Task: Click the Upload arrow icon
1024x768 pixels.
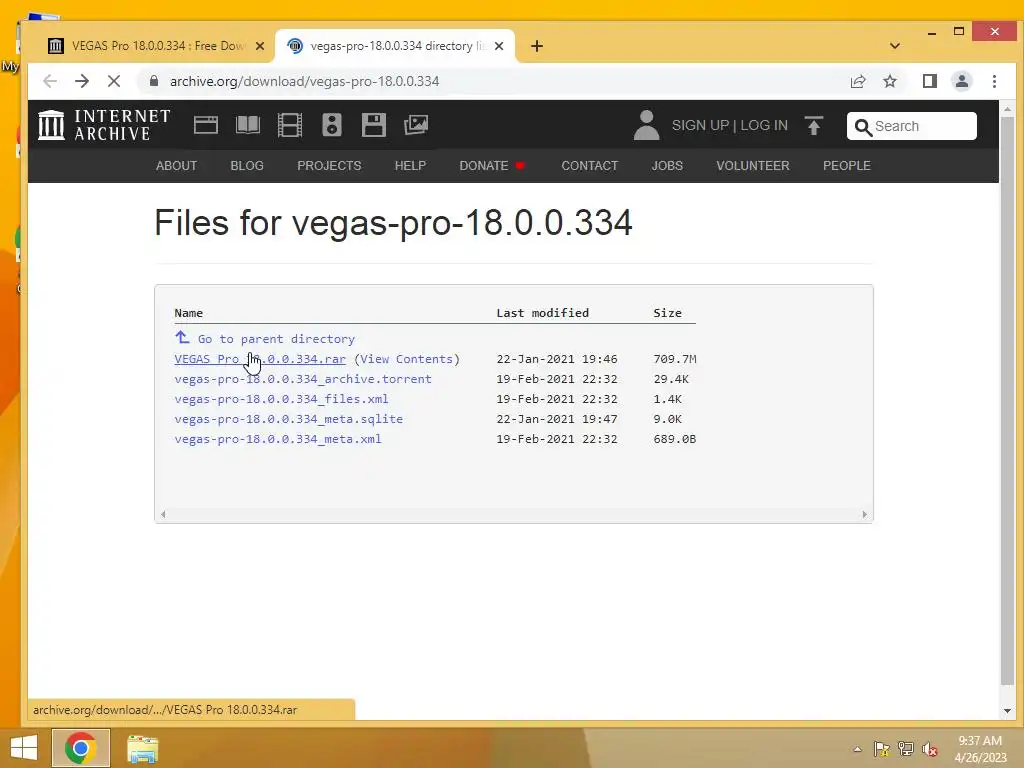Action: point(814,125)
